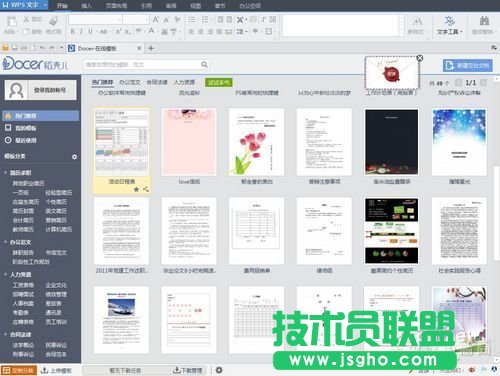Open the line spacing dropdown in the ribbon
Image resolution: width=500 pixels, height=376 pixels.
coord(242,32)
